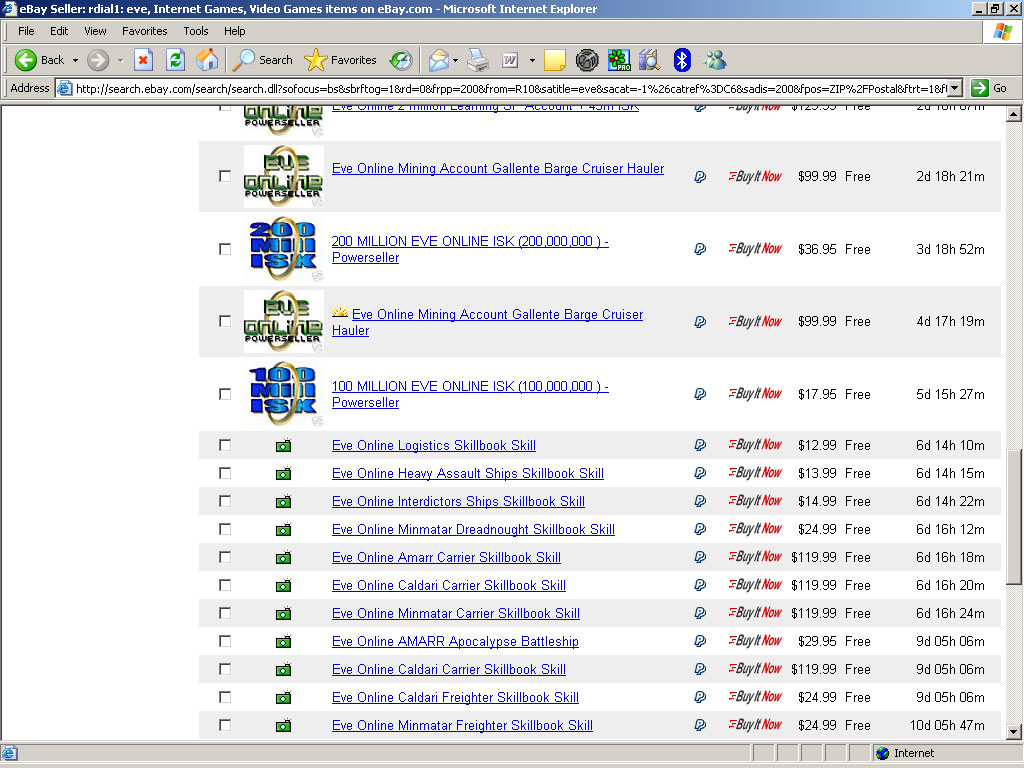Select checkbox for Minmatar Dreadnought Skillbook
The width and height of the screenshot is (1024, 768).
pyautogui.click(x=225, y=529)
